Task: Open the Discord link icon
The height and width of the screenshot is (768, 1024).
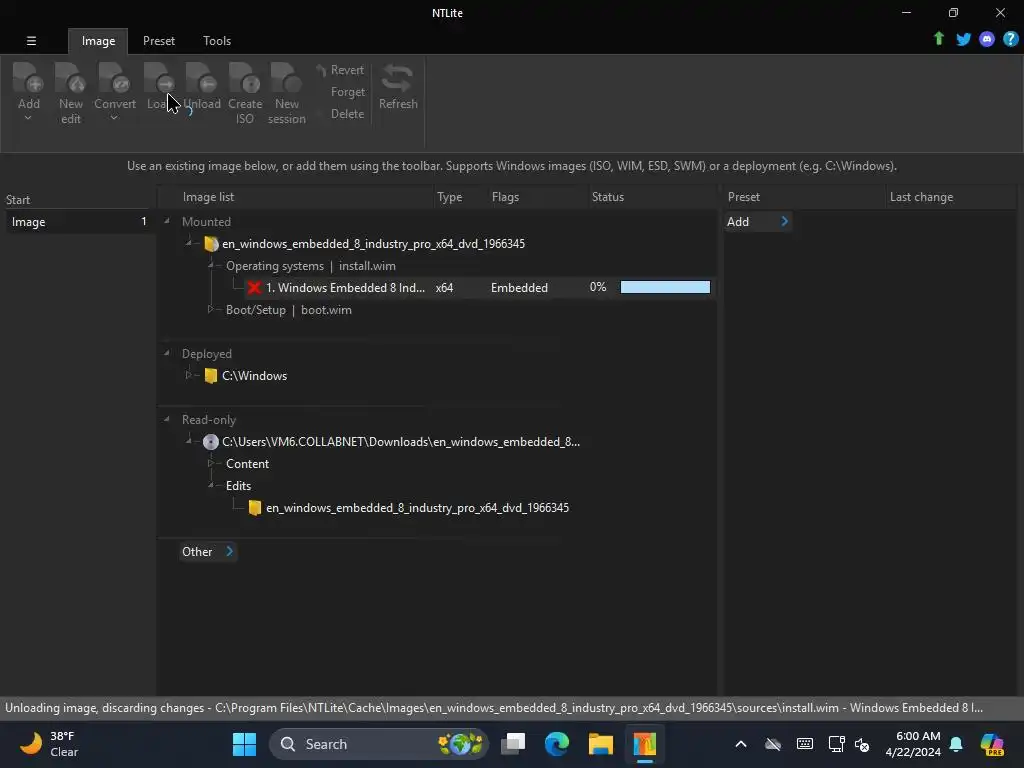Action: click(987, 39)
